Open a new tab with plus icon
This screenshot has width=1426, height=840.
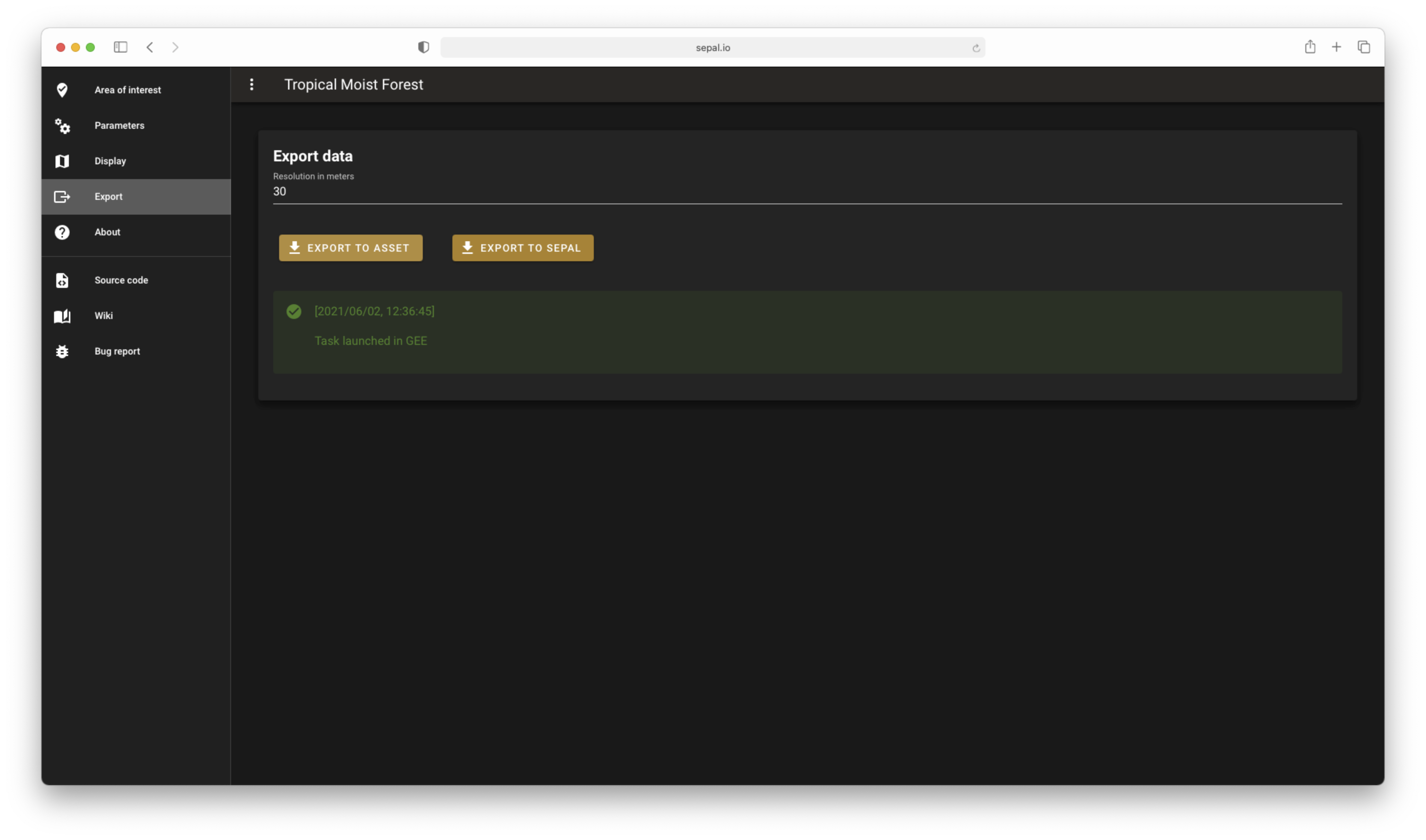(1336, 47)
